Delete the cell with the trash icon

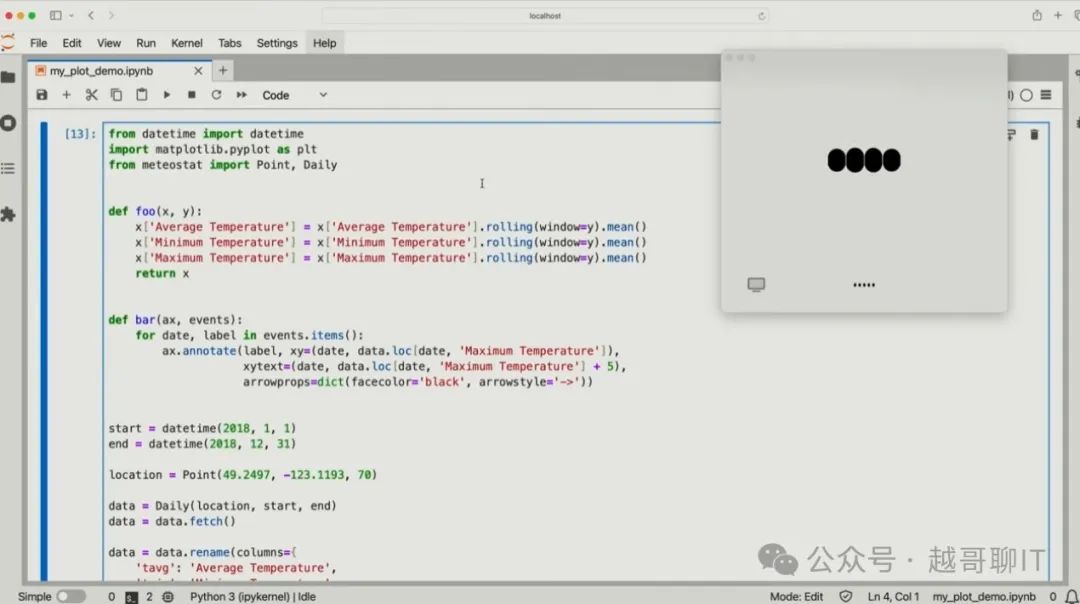1034,134
